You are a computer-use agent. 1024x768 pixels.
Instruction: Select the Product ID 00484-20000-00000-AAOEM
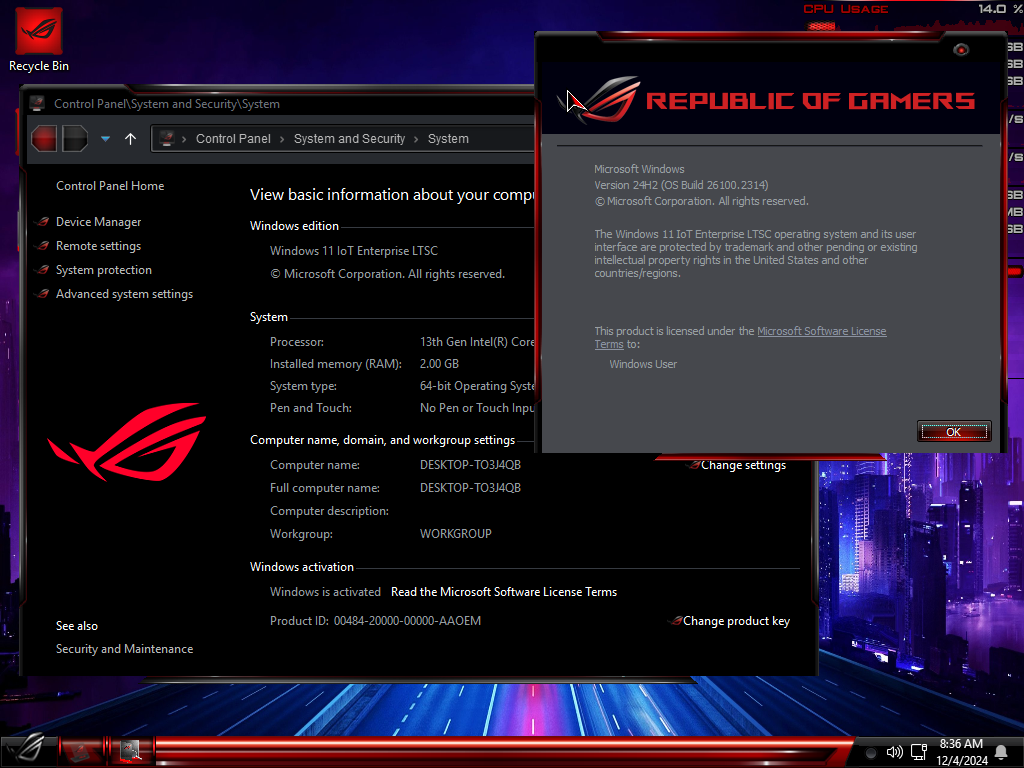coord(407,621)
